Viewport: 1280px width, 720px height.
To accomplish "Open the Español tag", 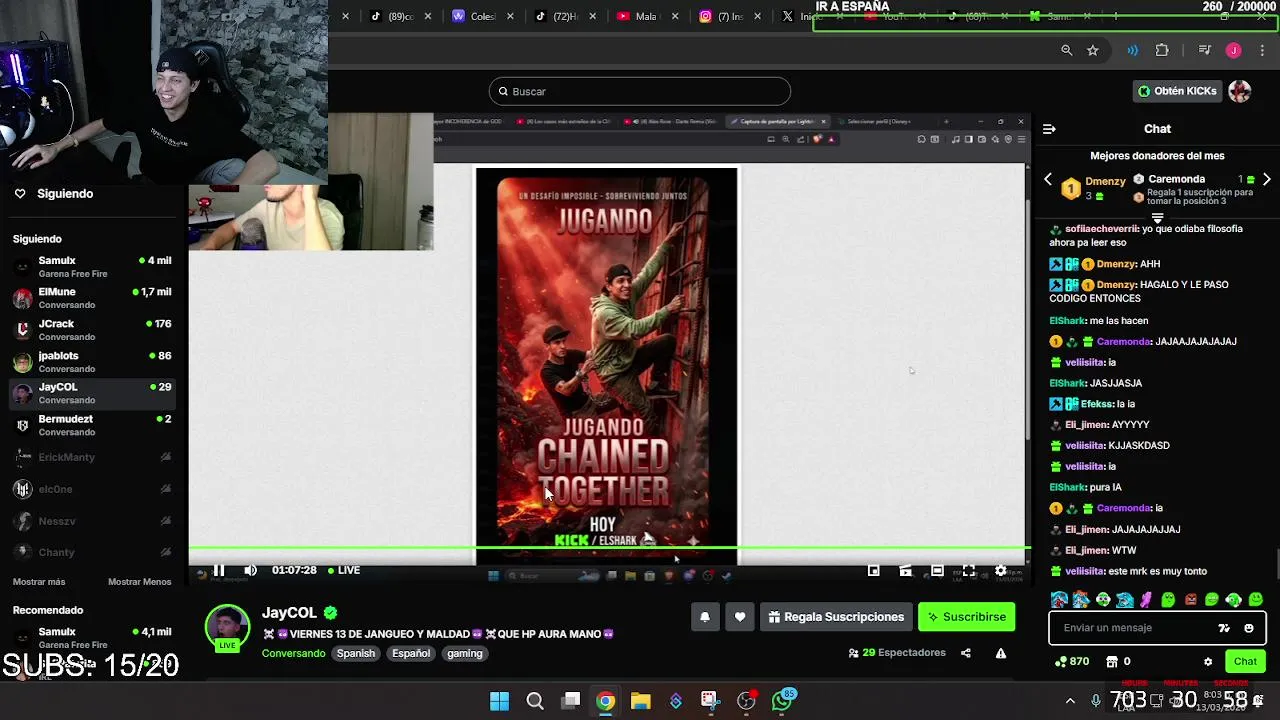I will (x=411, y=653).
